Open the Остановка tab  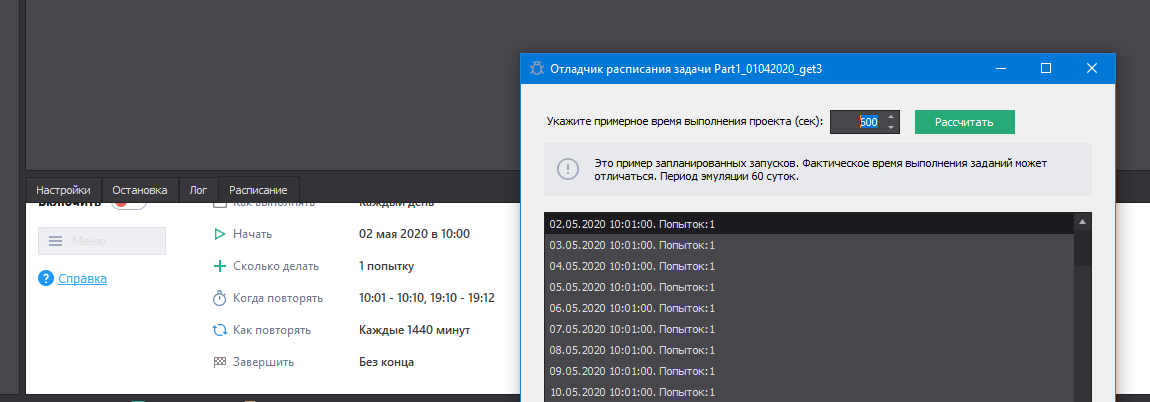point(140,190)
